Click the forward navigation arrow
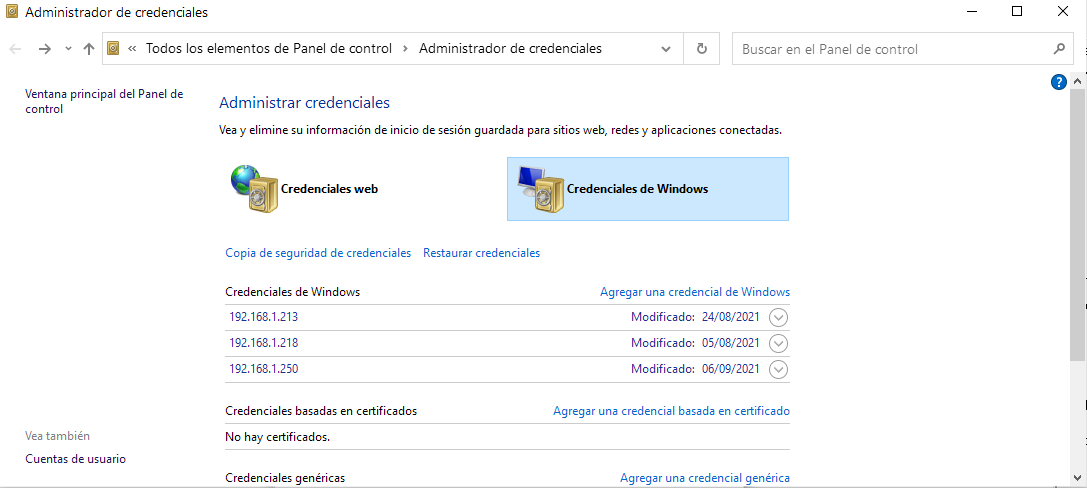This screenshot has height=488, width=1087. [44, 49]
